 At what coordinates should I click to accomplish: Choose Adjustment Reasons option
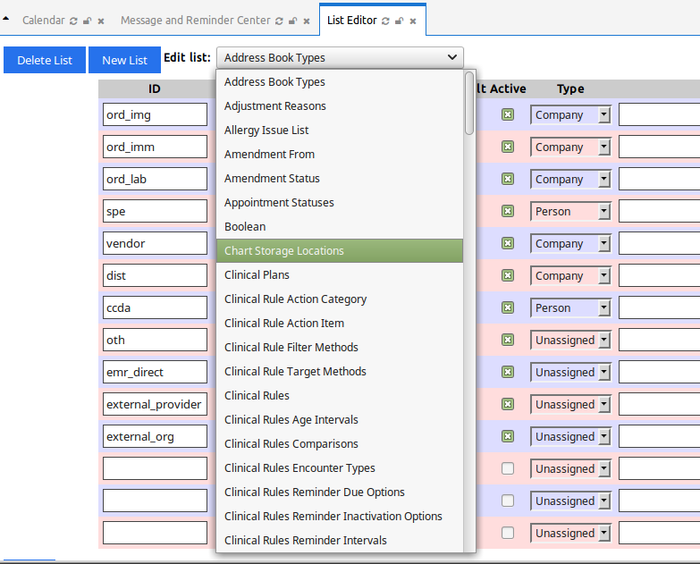pyautogui.click(x=340, y=106)
